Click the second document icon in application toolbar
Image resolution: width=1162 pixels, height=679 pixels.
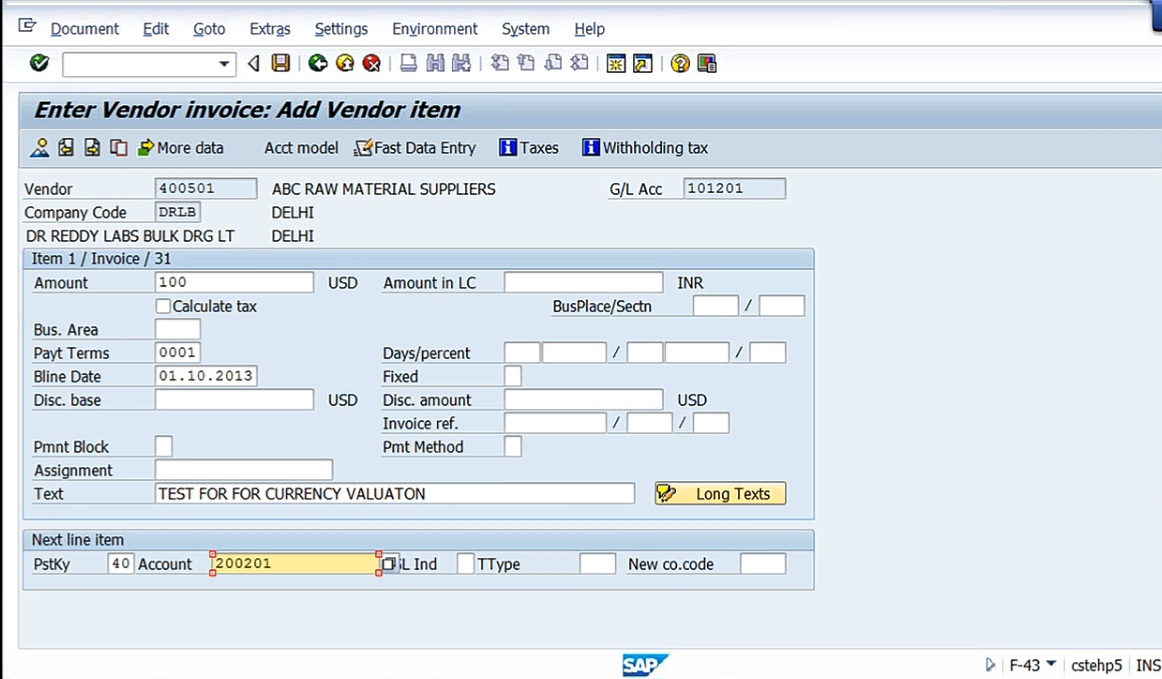66,148
